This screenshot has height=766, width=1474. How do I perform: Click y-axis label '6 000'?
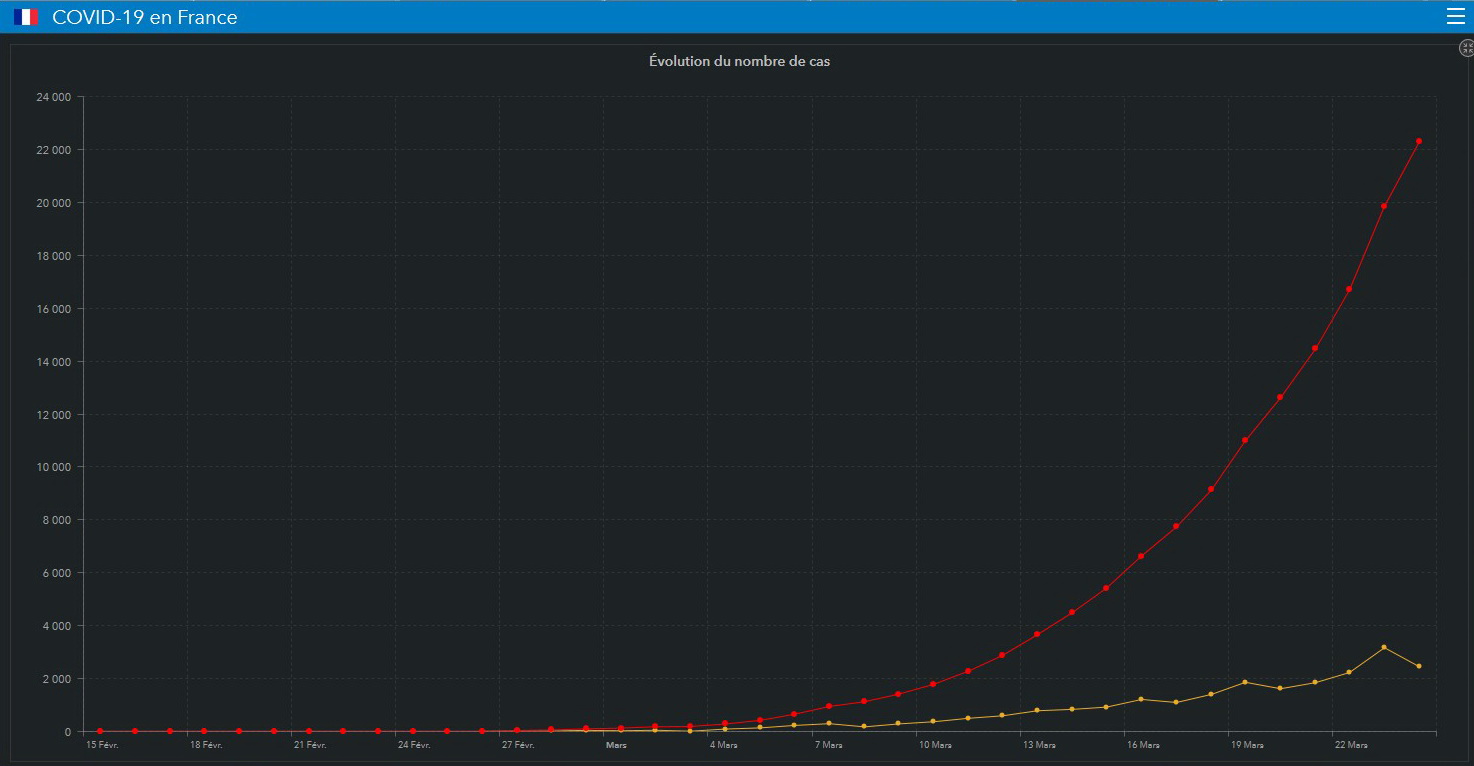(56, 573)
